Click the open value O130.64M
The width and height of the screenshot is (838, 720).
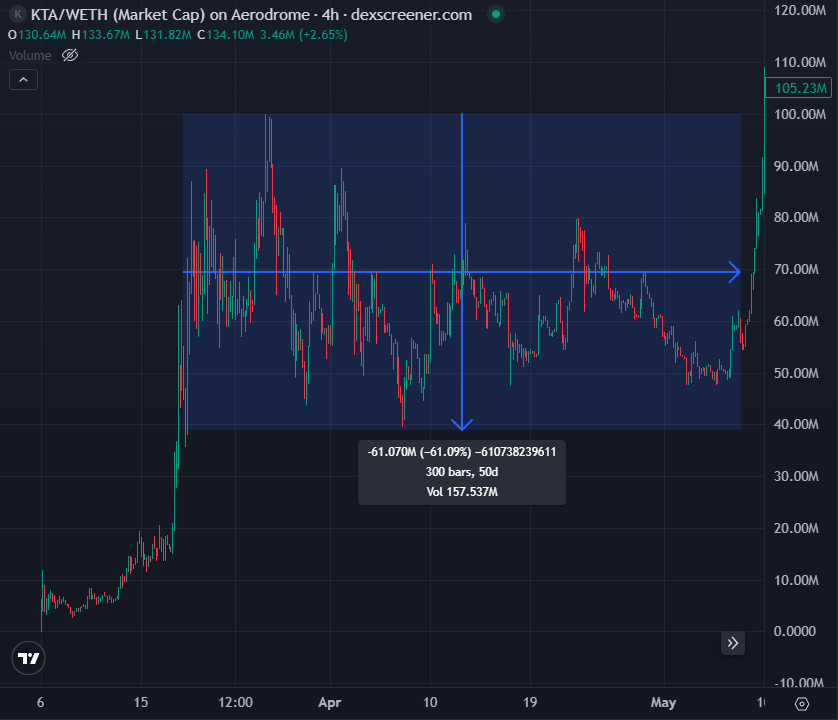(37, 35)
